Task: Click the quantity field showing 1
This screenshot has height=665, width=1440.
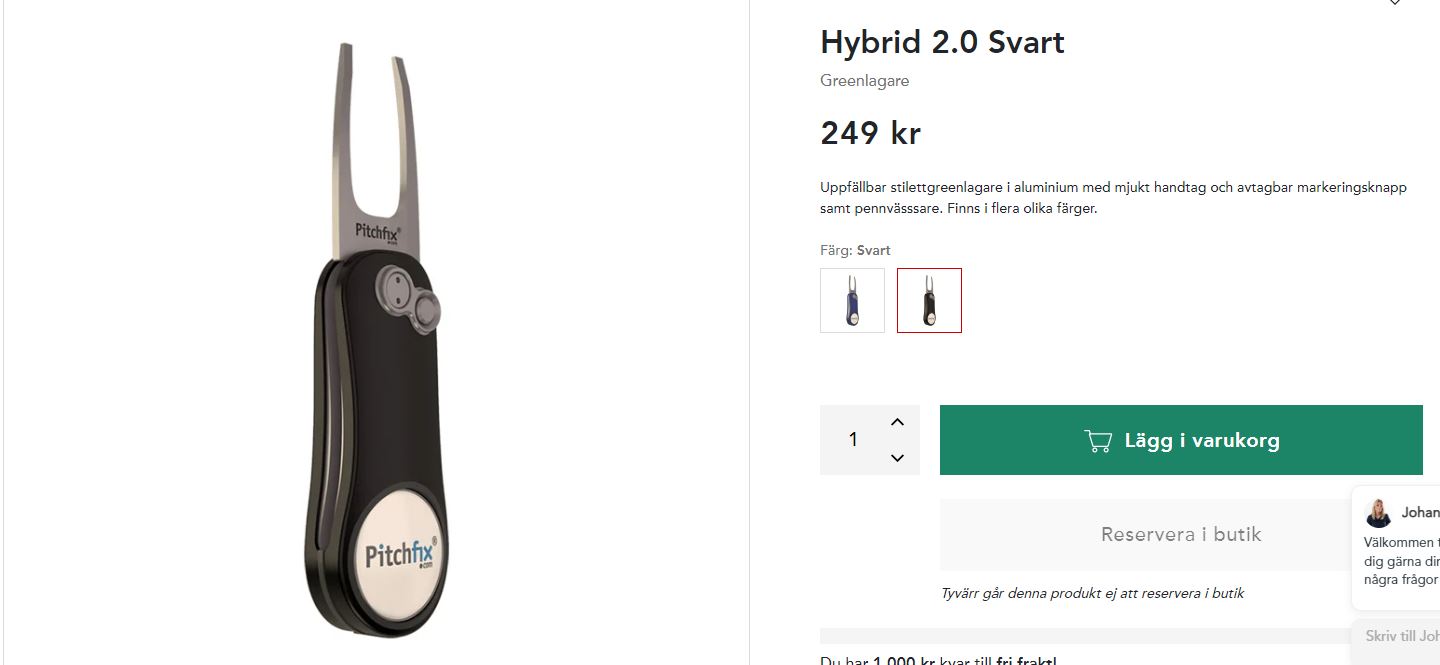Action: 853,440
